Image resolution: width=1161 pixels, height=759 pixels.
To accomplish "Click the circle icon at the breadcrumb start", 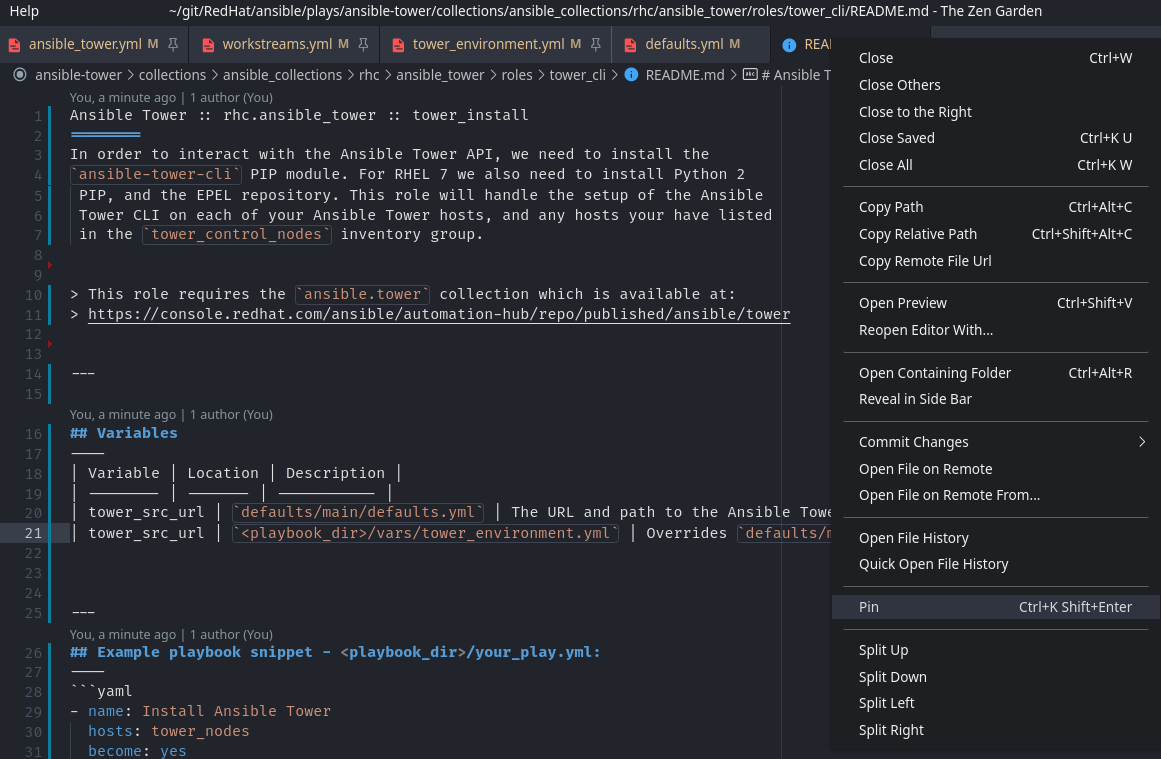I will 20,75.
